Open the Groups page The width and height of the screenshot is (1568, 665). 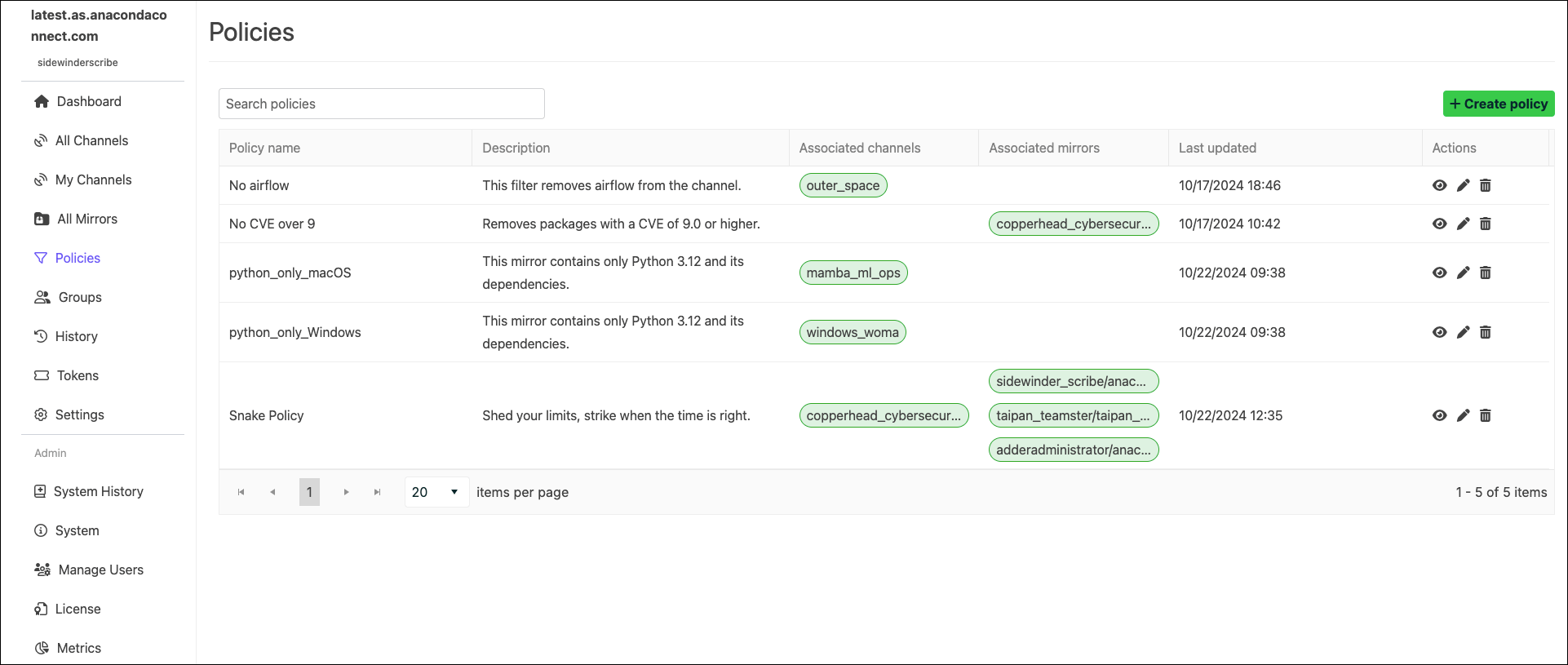coord(68,297)
